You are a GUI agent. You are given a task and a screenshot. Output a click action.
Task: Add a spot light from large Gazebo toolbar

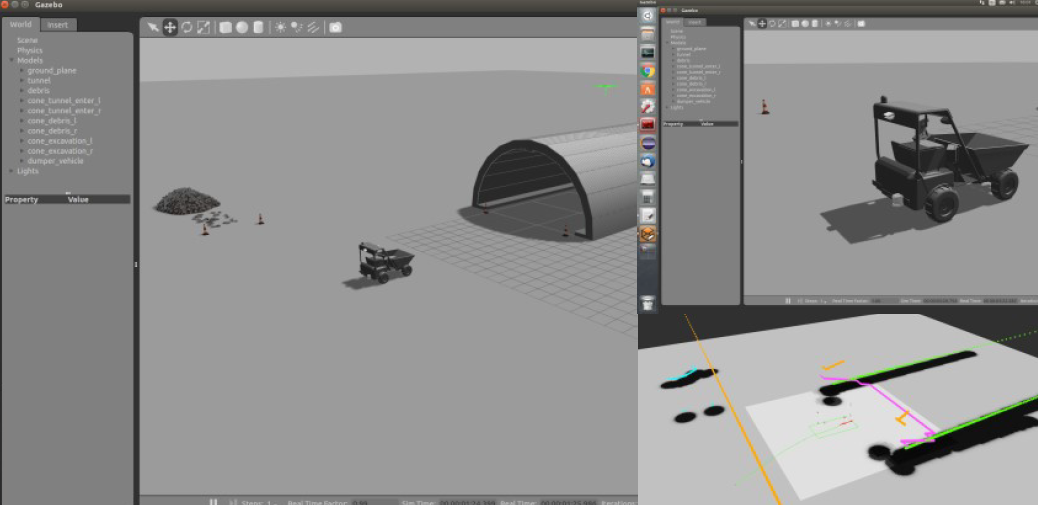tap(297, 27)
